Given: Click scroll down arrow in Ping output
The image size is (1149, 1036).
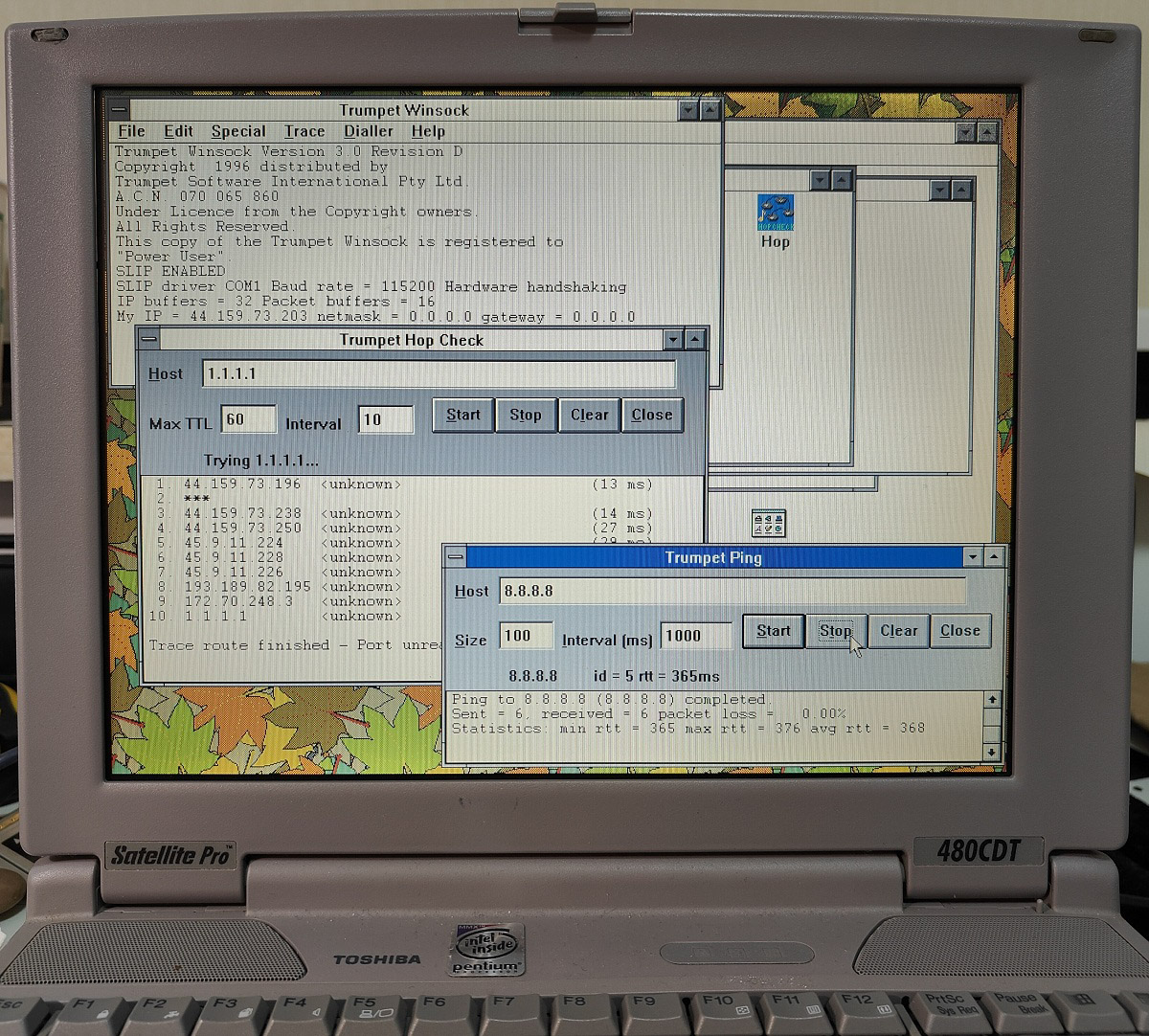Looking at the screenshot, I should 993,753.
